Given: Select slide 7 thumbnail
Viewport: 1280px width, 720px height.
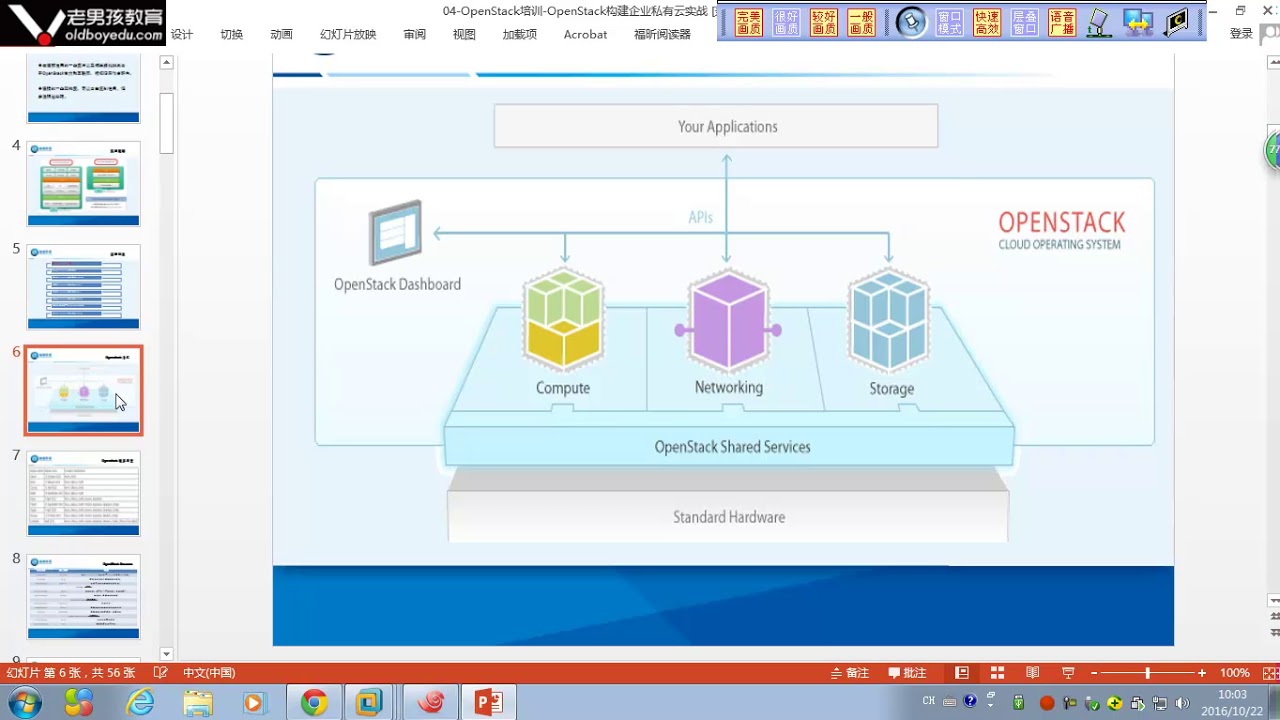Looking at the screenshot, I should click(x=84, y=493).
